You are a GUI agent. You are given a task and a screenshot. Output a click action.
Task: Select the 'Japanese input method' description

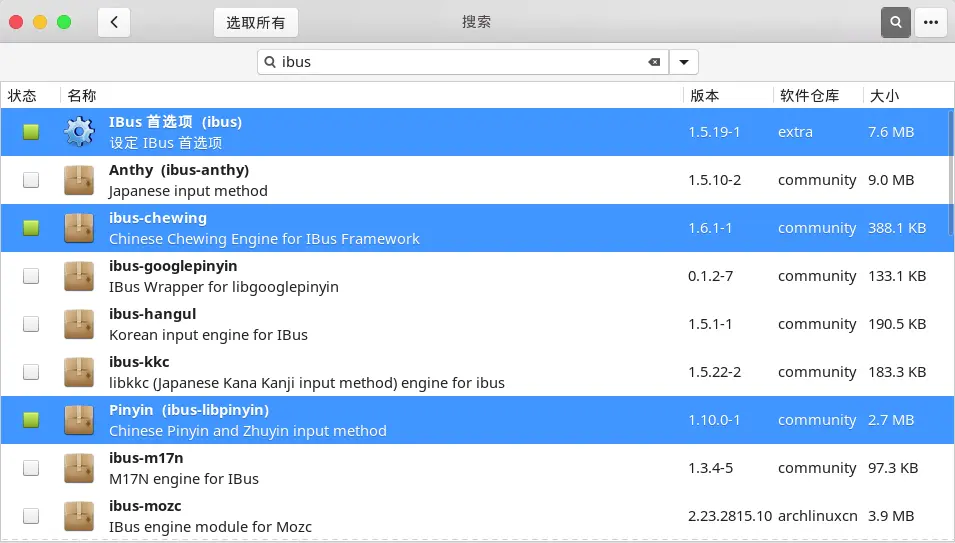188,191
